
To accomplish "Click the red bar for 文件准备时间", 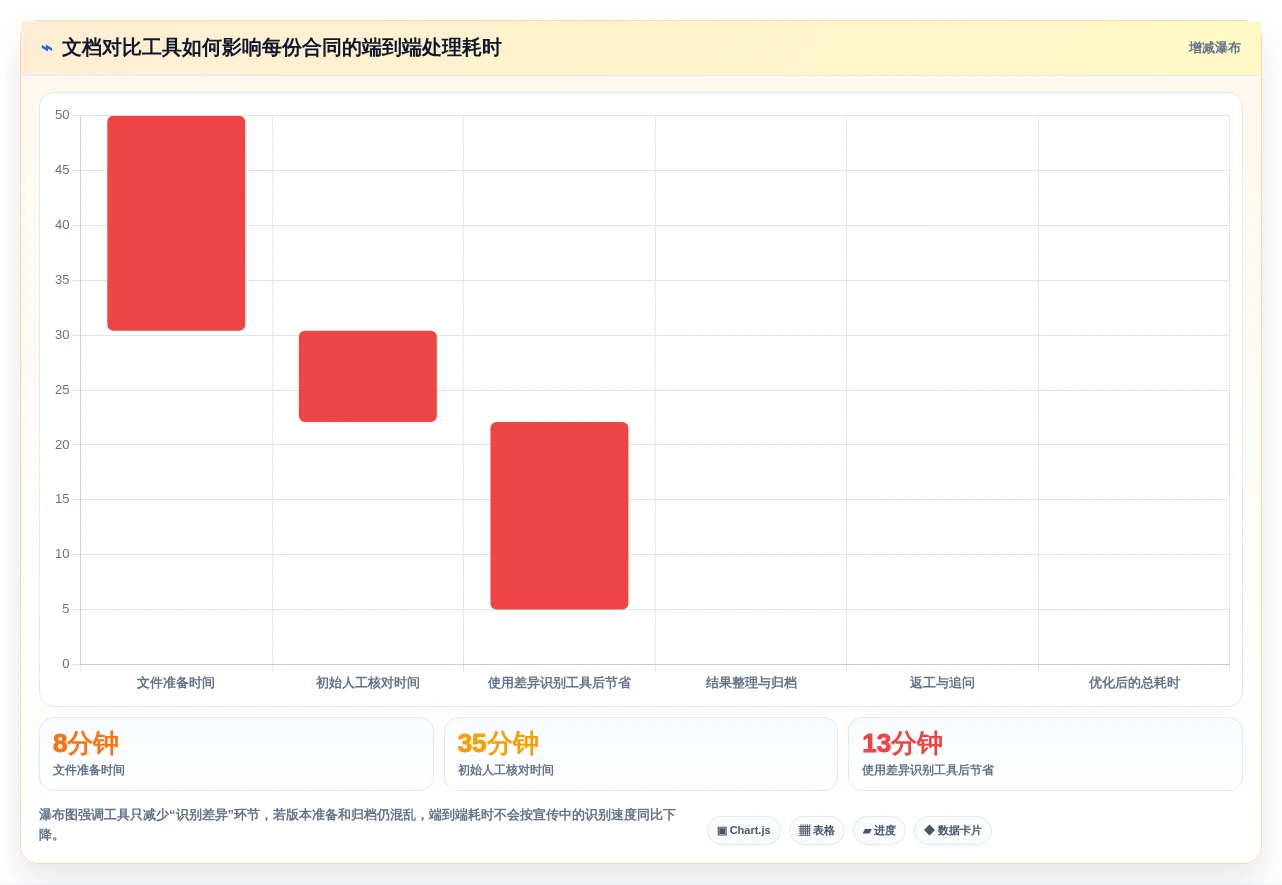I will (176, 223).
